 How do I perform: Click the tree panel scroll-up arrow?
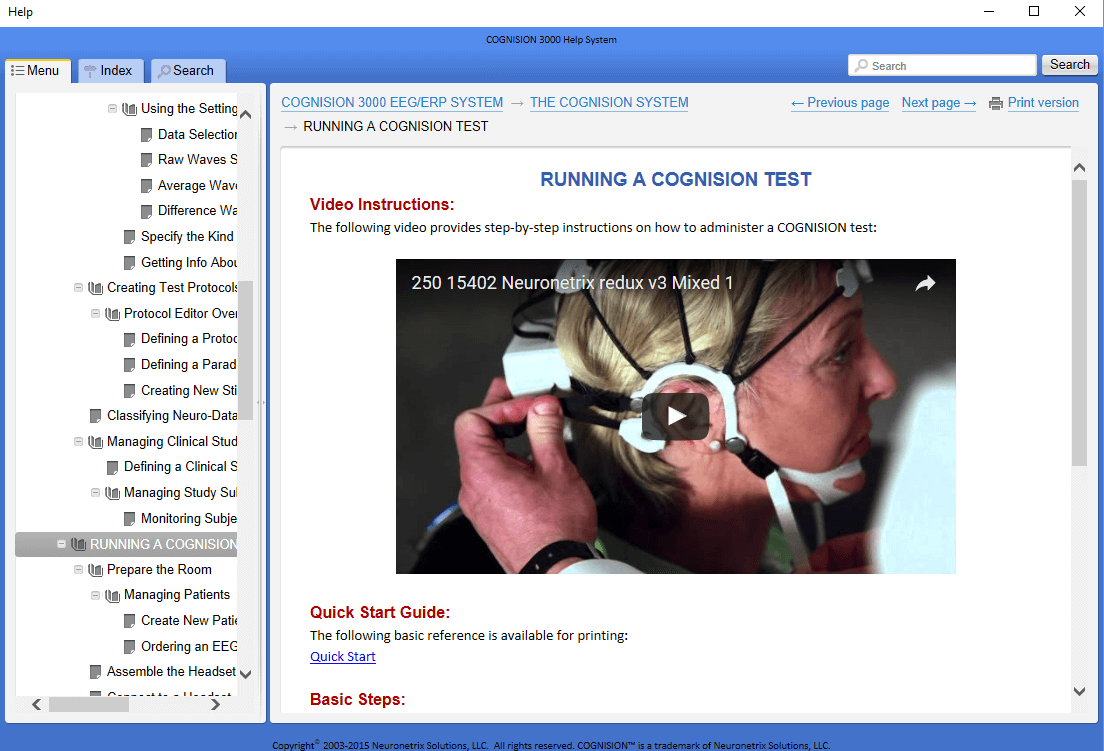pyautogui.click(x=246, y=114)
